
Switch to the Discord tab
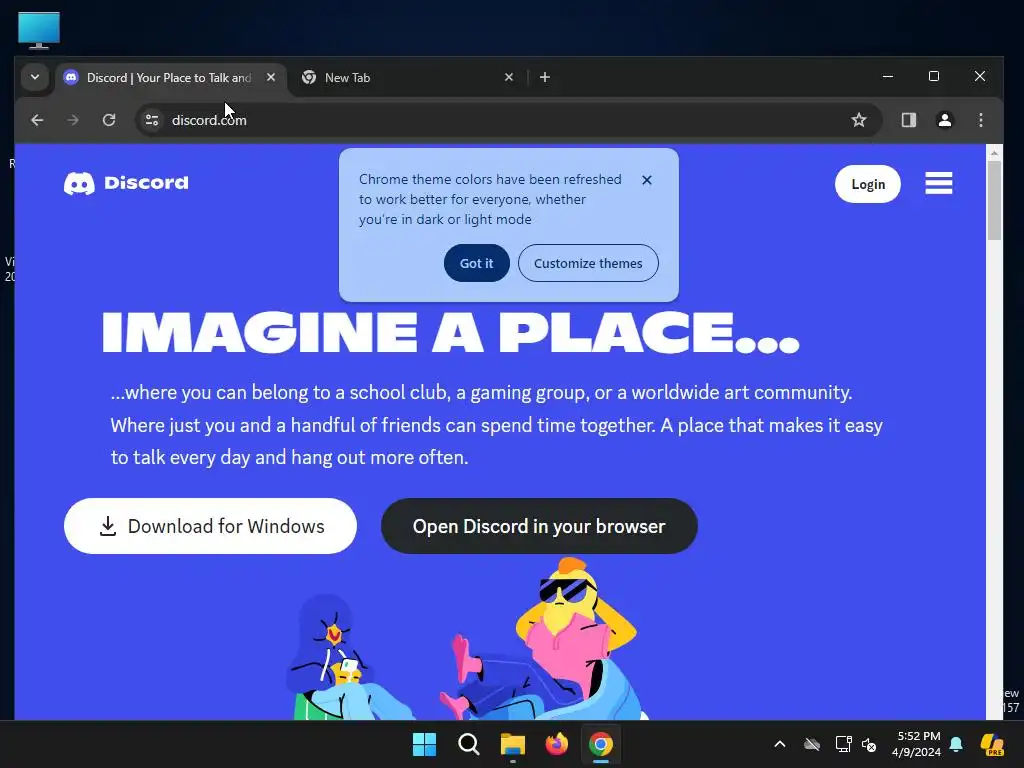[169, 78]
